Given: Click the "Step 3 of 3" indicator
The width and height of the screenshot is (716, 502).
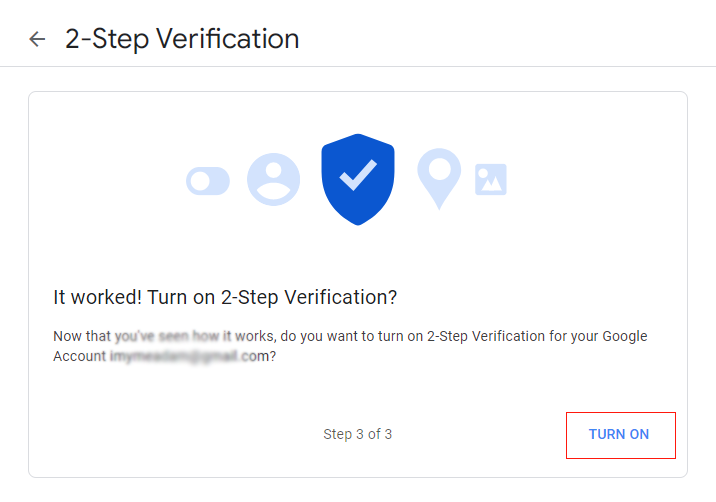Looking at the screenshot, I should [x=358, y=434].
